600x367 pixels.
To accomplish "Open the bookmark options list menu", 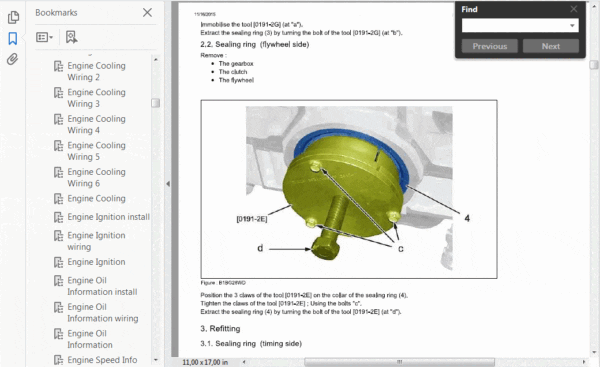I will pos(44,37).
